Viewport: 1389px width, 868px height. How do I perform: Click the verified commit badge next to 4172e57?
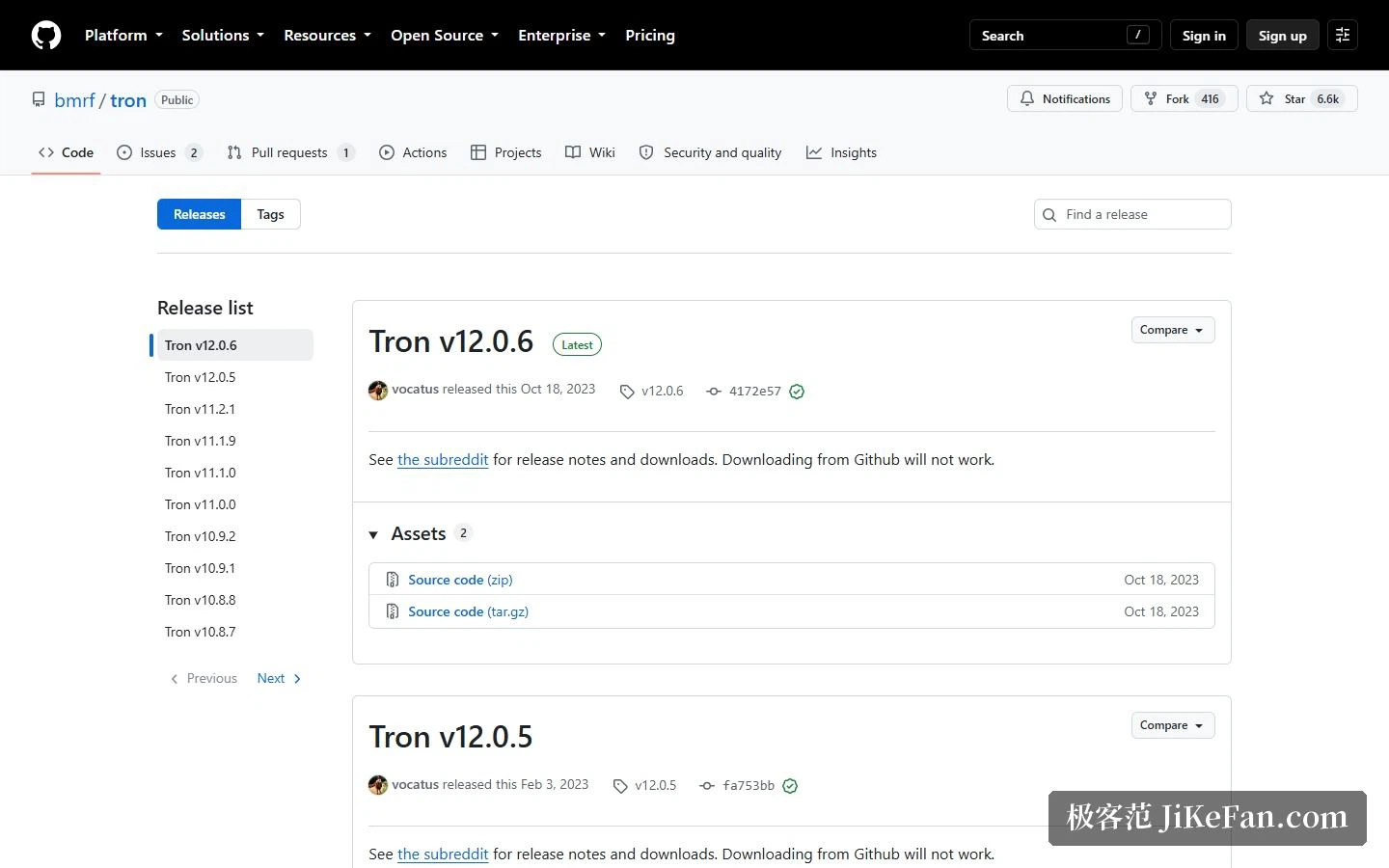pos(797,392)
